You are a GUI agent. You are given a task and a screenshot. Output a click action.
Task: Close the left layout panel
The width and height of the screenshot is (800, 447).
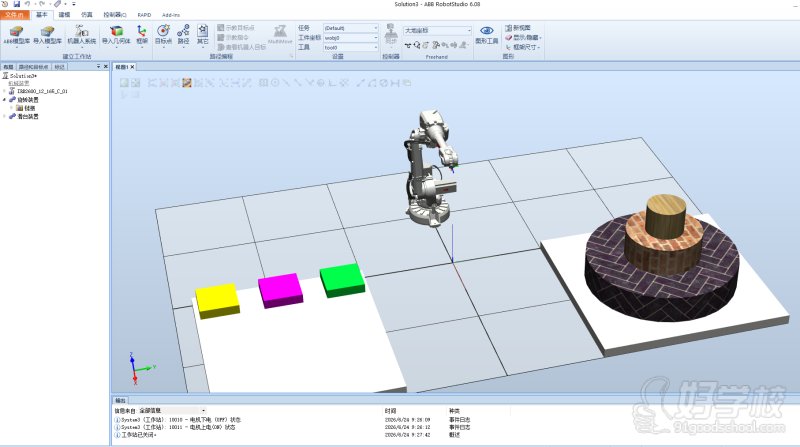pos(106,66)
